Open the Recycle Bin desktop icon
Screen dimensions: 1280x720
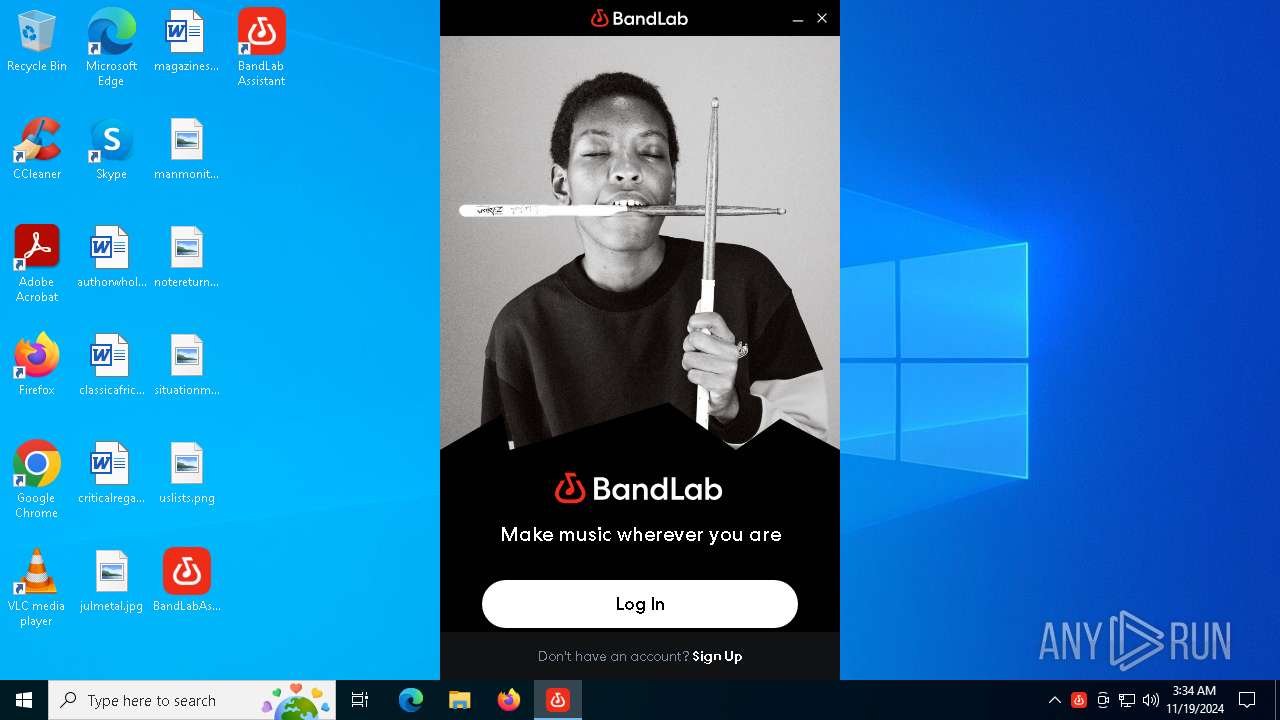(x=37, y=42)
